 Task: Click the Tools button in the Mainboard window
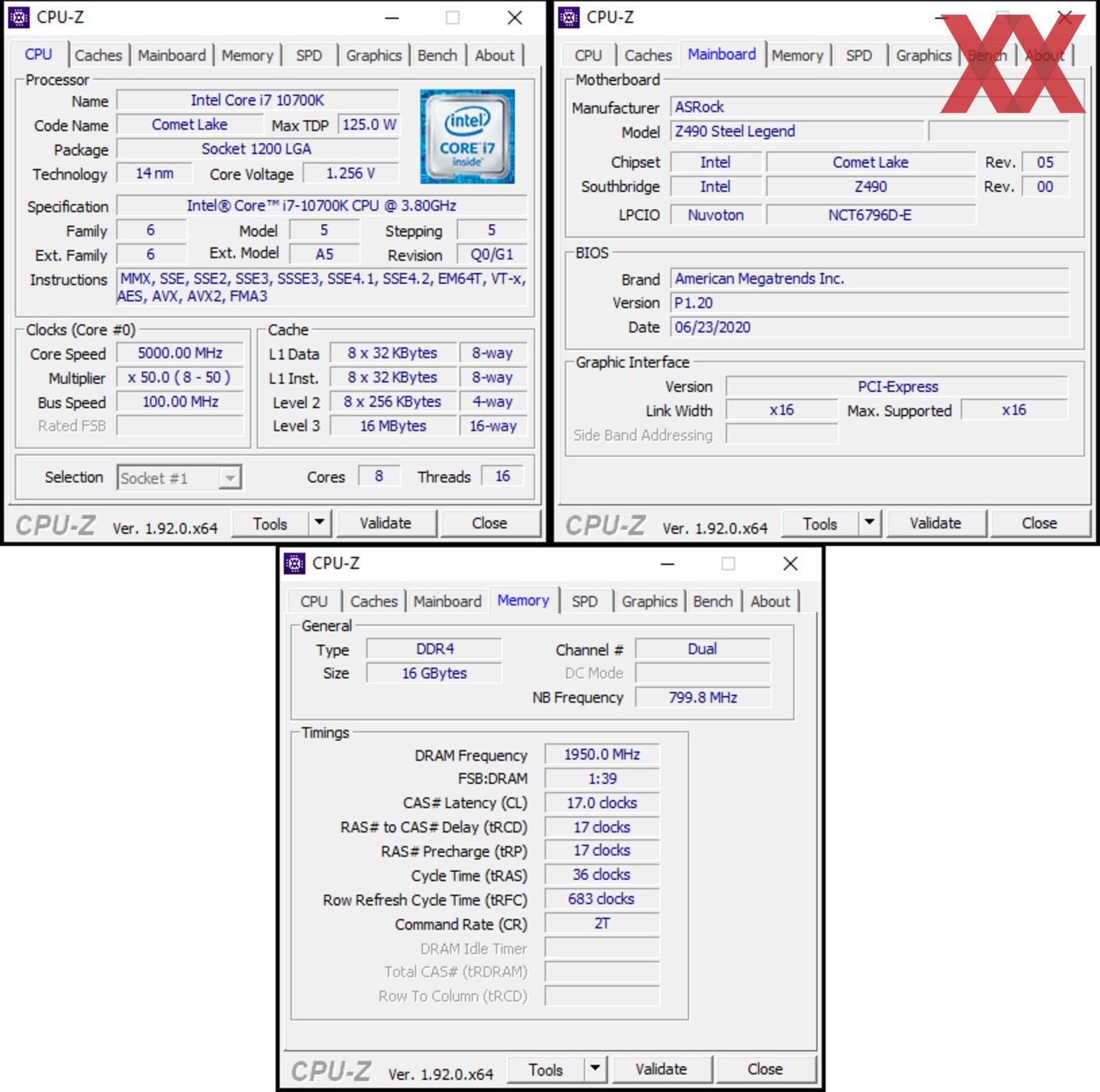pyautogui.click(x=820, y=523)
